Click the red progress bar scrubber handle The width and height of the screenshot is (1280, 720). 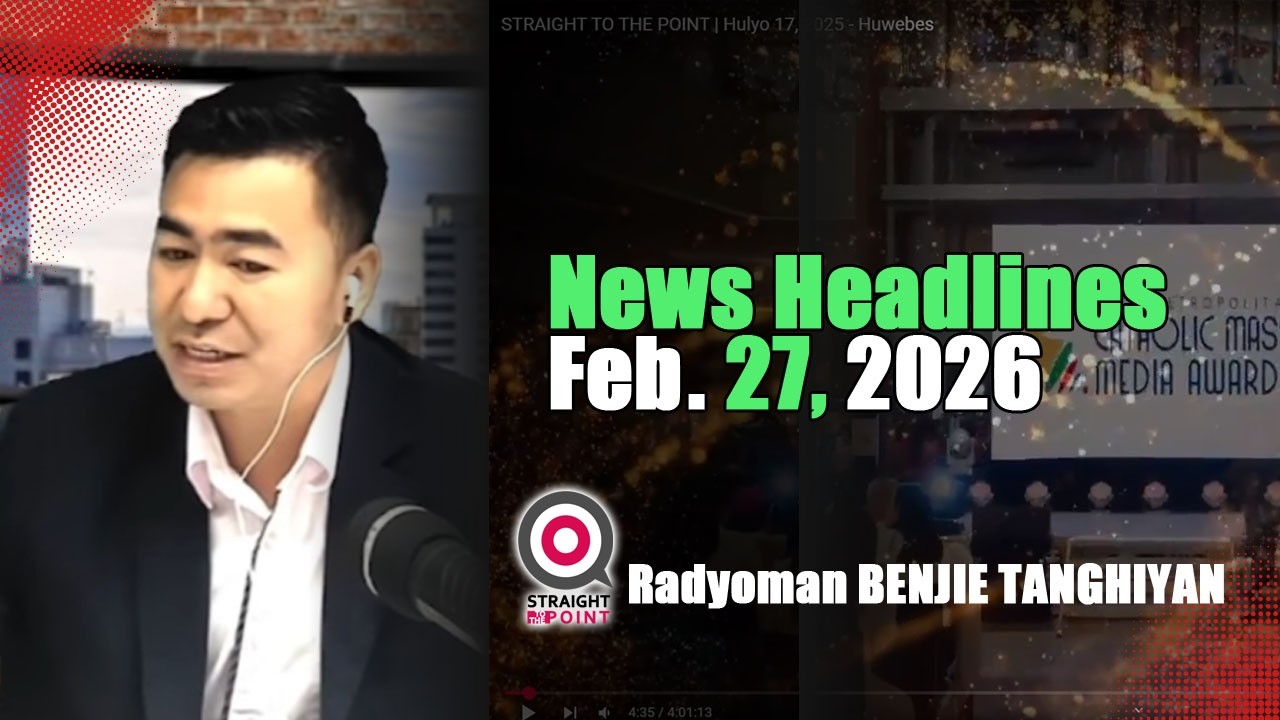pyautogui.click(x=530, y=692)
